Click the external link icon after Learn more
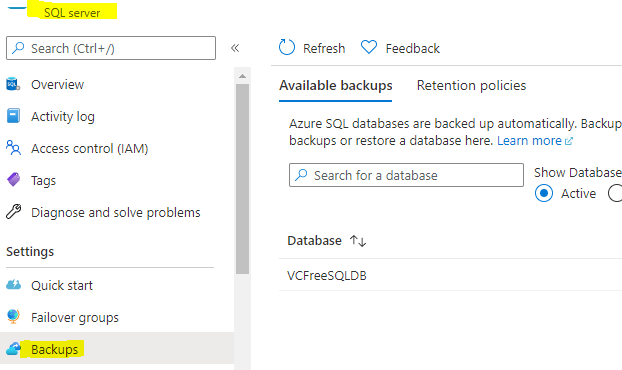Viewport: 622px width, 370px height. pos(569,141)
